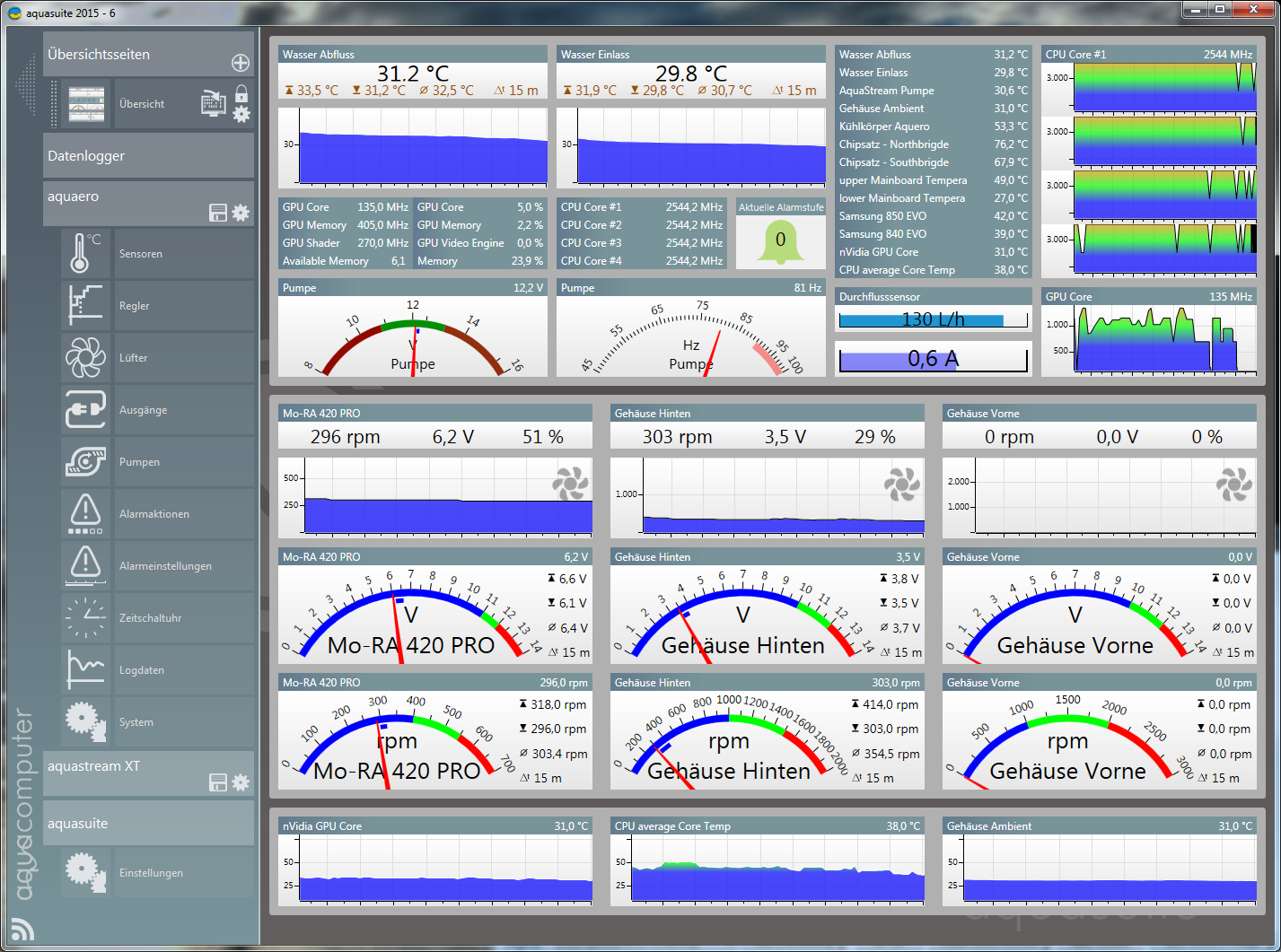
Task: Click the plus icon to add overview page
Action: point(241,63)
